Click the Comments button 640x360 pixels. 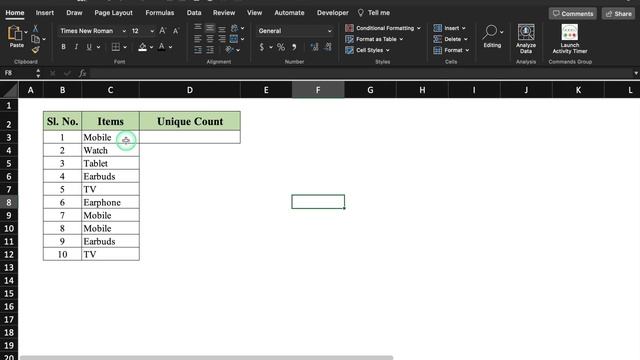pyautogui.click(x=573, y=13)
